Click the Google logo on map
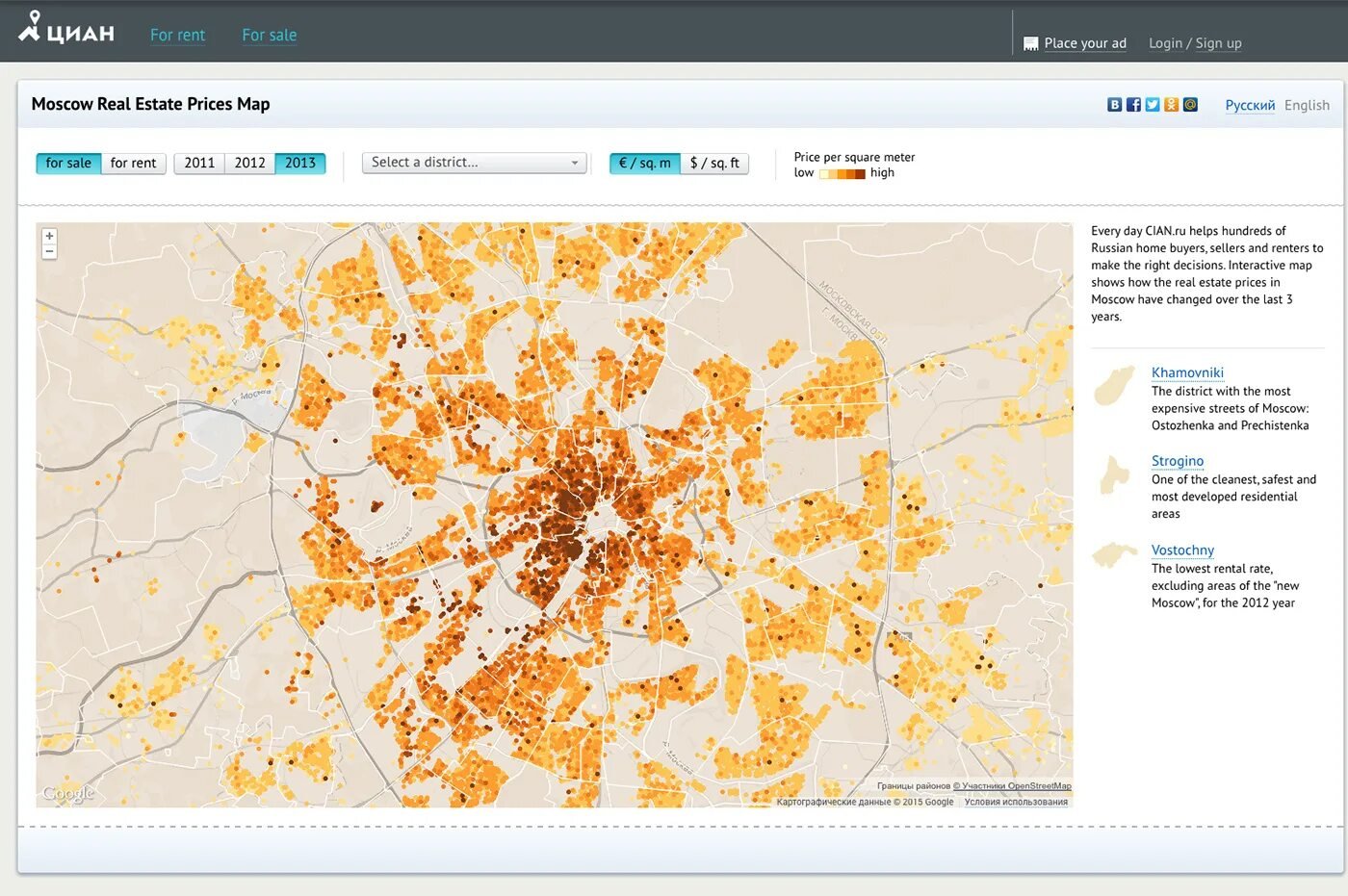 pos(68,794)
